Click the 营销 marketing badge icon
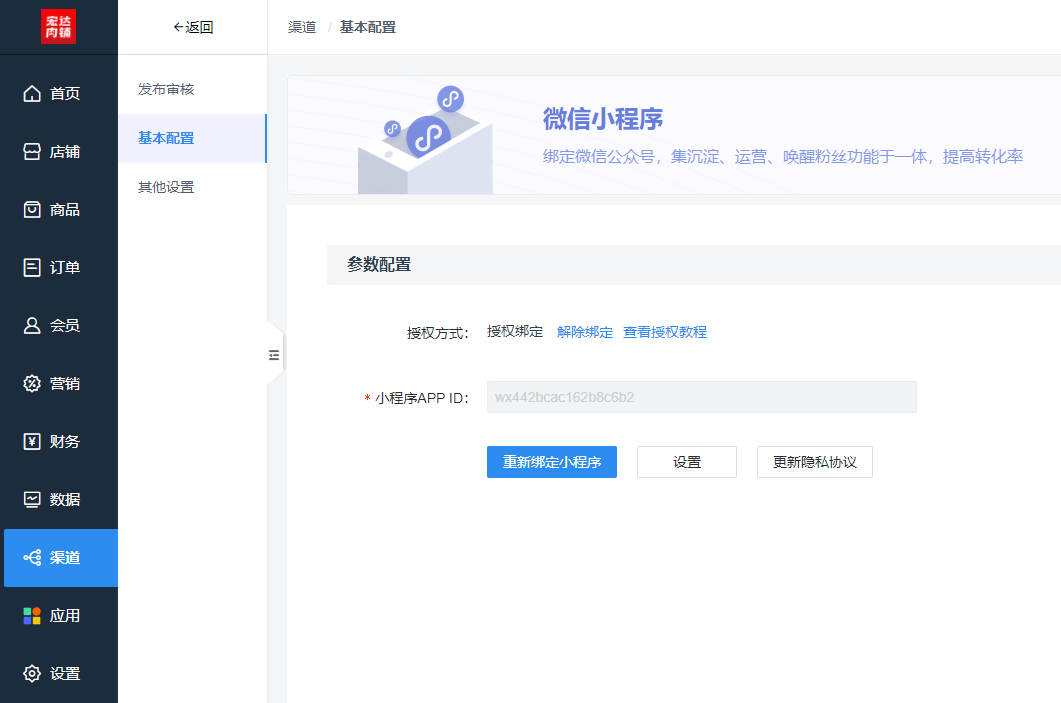The height and width of the screenshot is (703, 1061). coord(32,384)
